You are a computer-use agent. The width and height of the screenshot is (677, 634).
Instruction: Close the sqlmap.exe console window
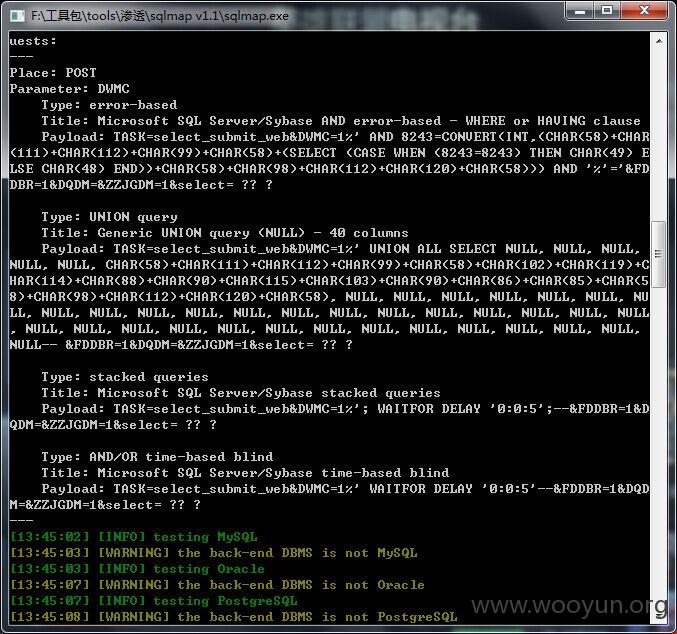[x=644, y=10]
